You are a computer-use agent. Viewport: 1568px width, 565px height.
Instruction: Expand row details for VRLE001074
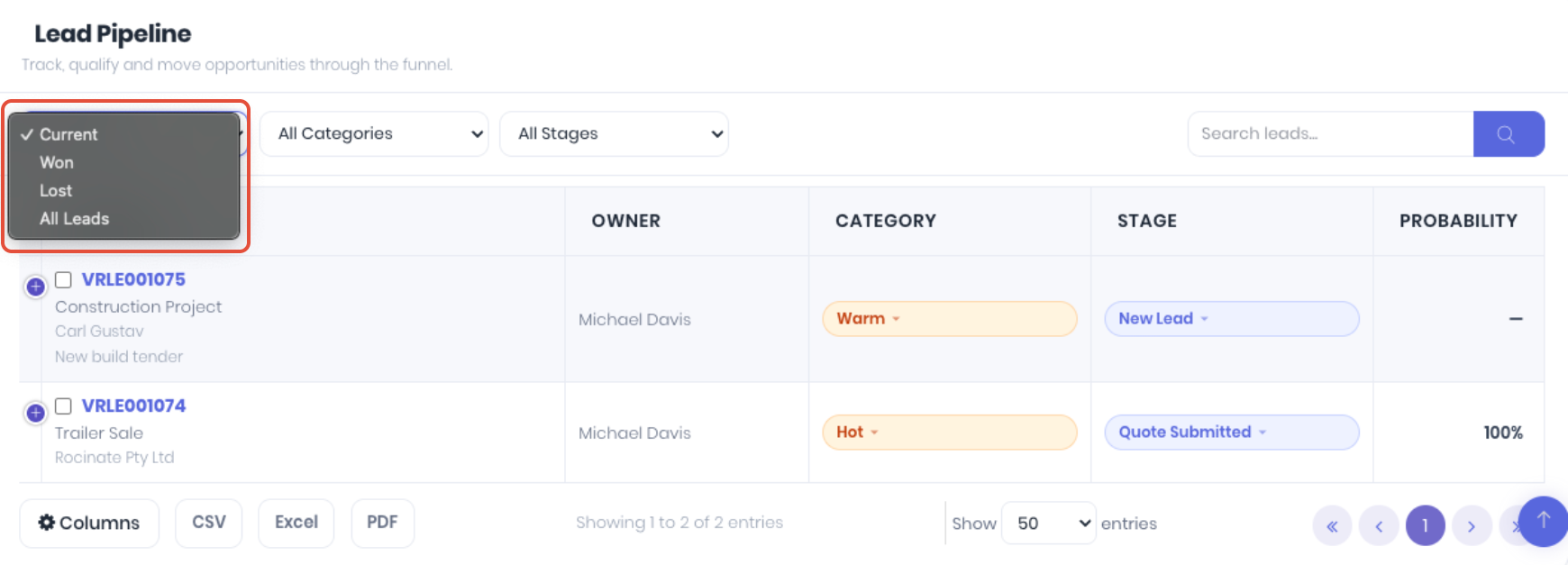pyautogui.click(x=35, y=413)
